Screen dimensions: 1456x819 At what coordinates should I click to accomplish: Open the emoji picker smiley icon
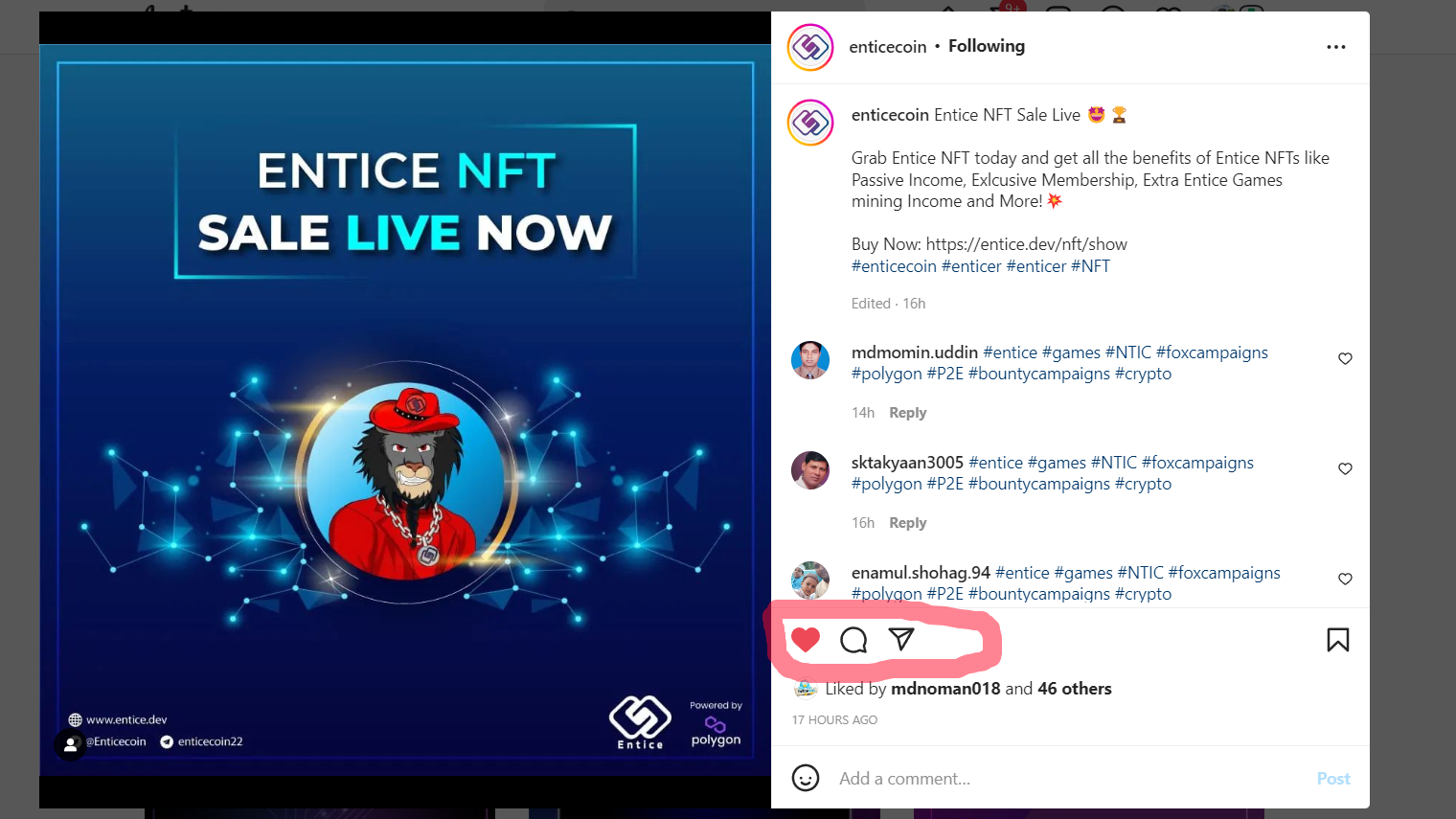coord(806,778)
